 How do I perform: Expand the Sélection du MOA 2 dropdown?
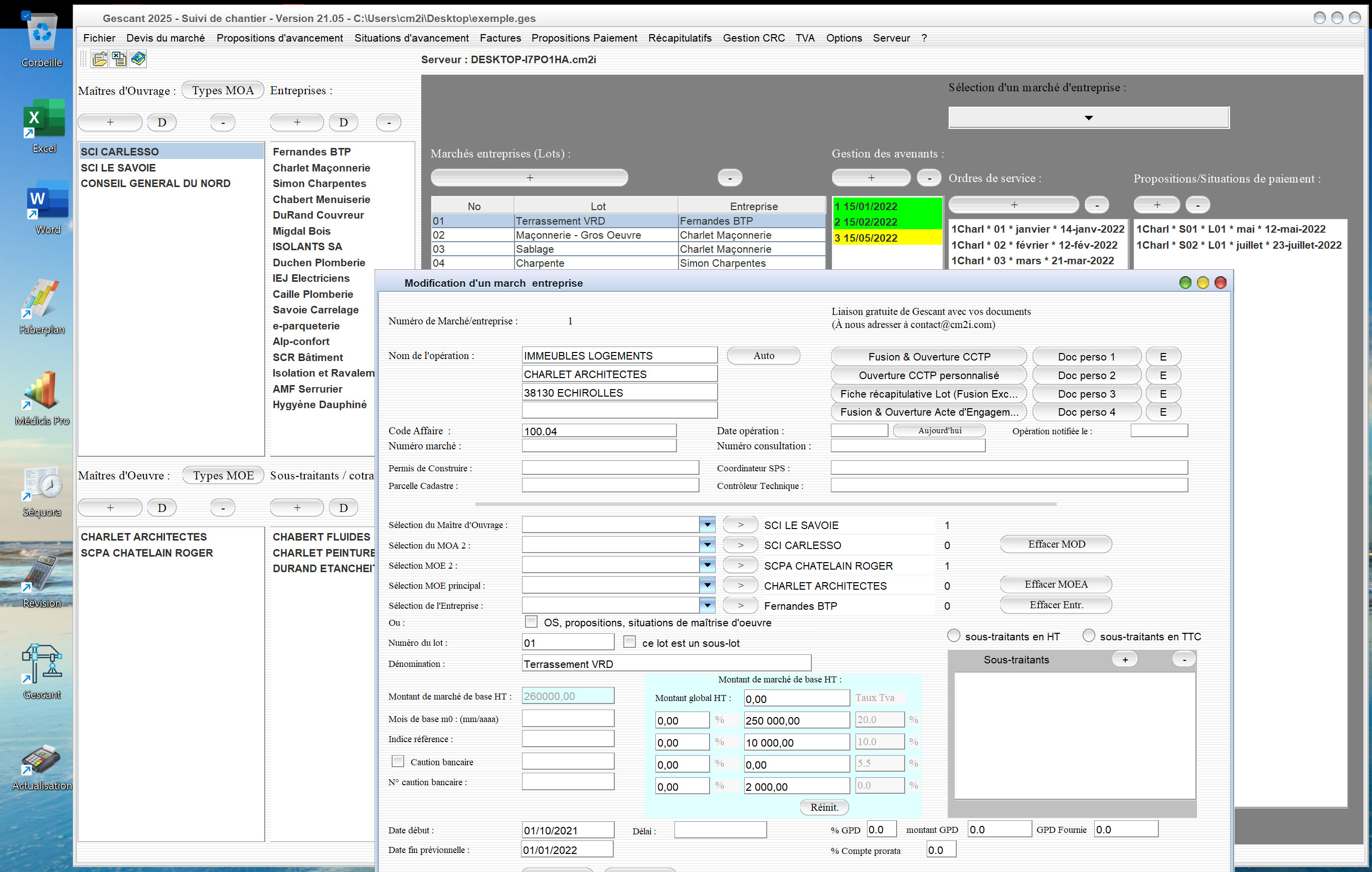707,545
